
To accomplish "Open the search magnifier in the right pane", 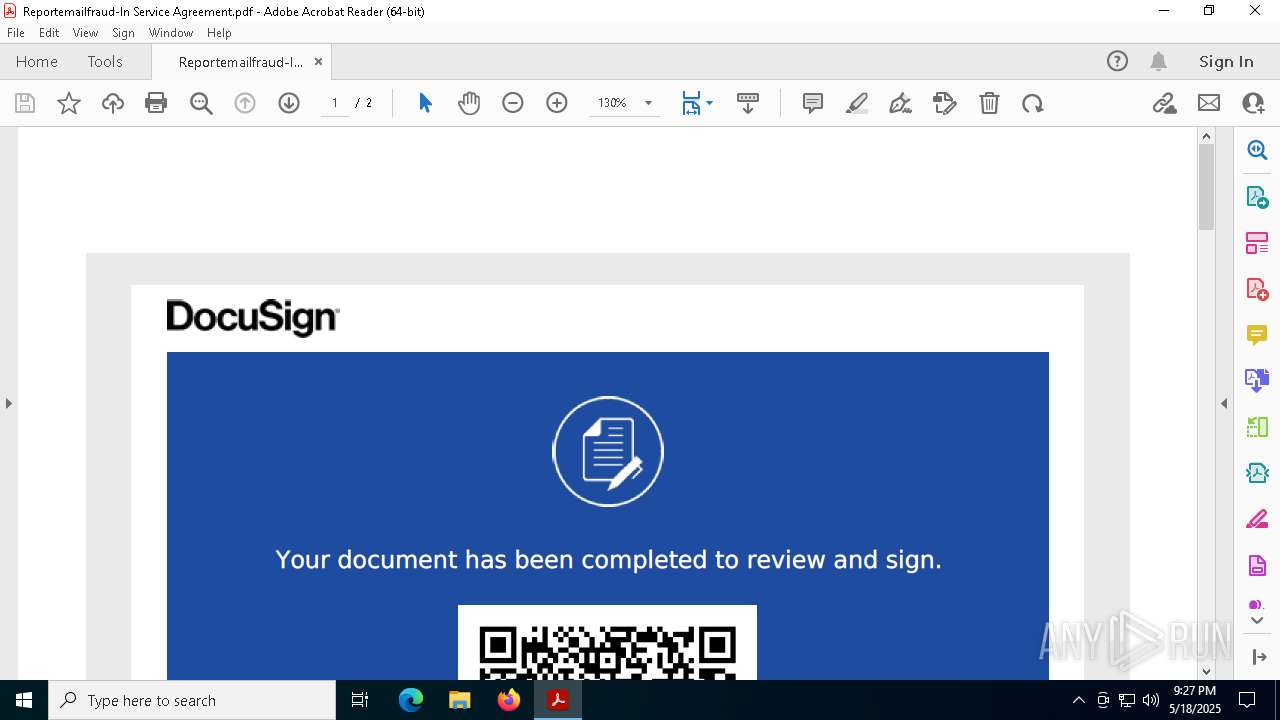I will tap(1257, 150).
